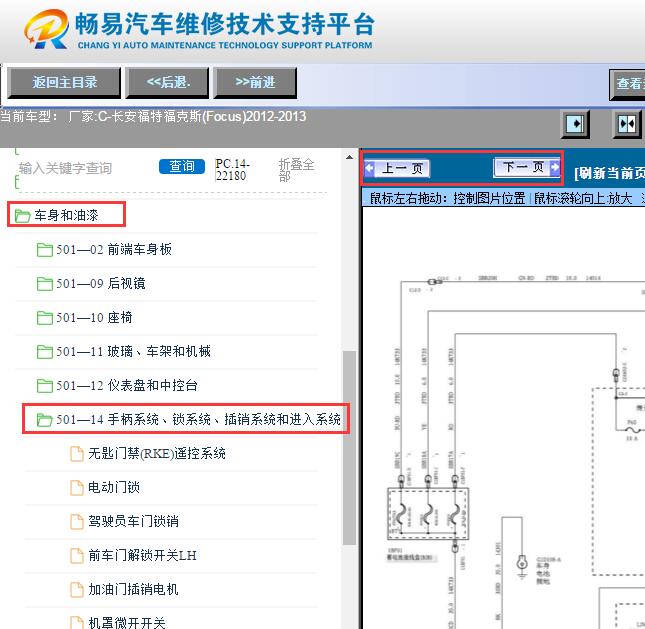Screen dimensions: 645x629
Task: Click the 折叠全部 collapse-all link
Action: point(296,170)
